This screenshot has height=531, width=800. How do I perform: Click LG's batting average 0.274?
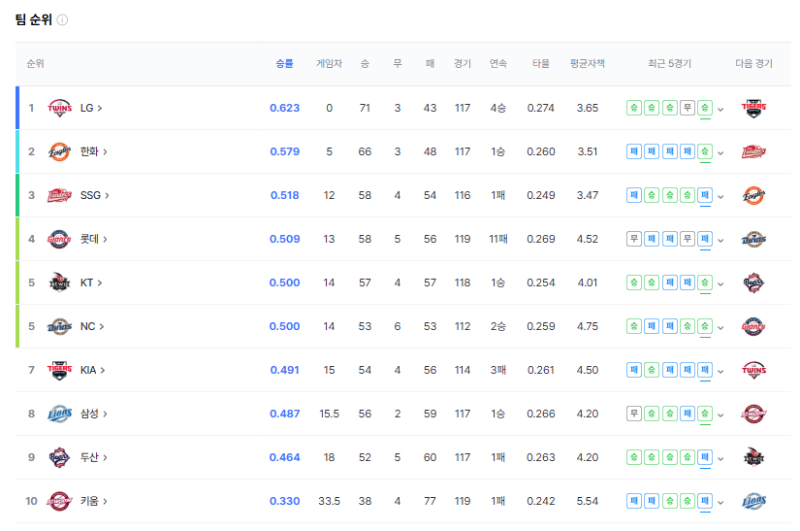[541, 108]
